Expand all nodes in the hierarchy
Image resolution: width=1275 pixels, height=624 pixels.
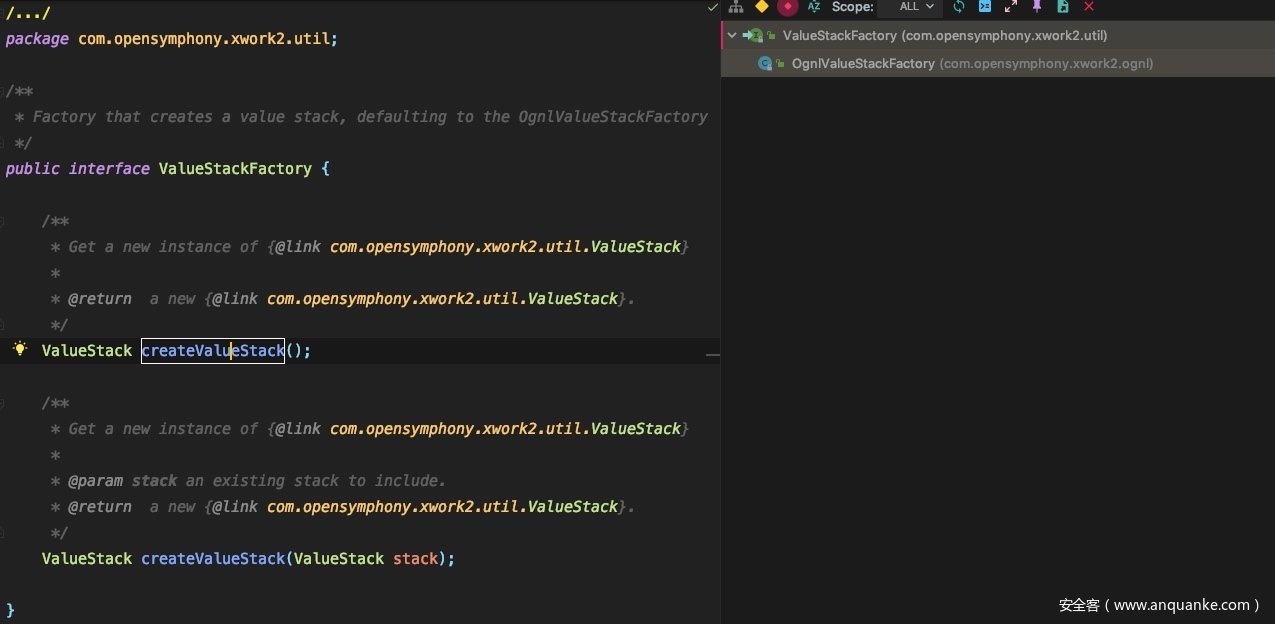(1011, 7)
